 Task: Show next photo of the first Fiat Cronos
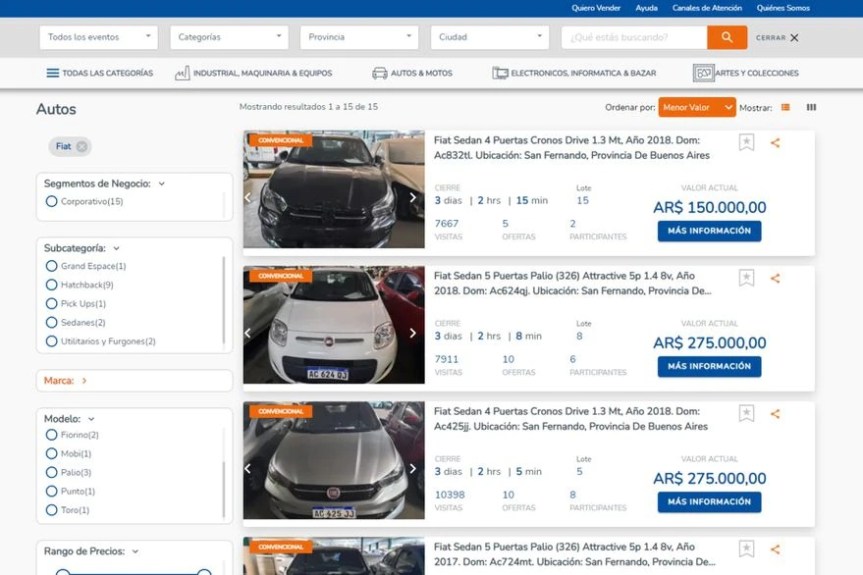(413, 197)
